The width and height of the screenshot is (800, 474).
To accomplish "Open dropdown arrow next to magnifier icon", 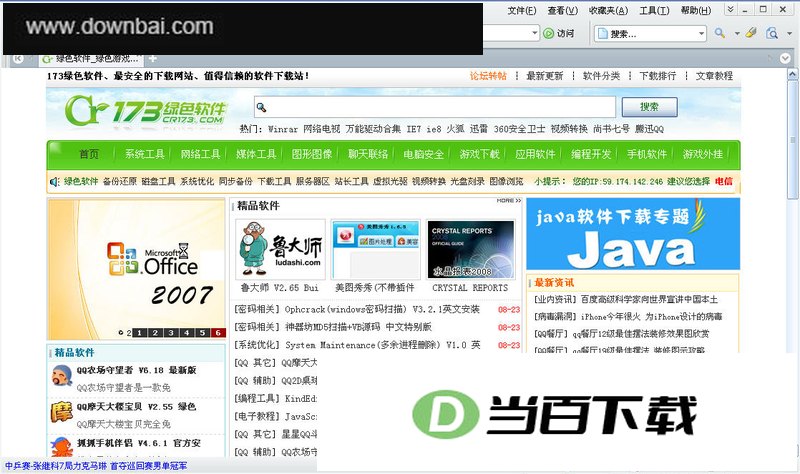I will pos(737,34).
